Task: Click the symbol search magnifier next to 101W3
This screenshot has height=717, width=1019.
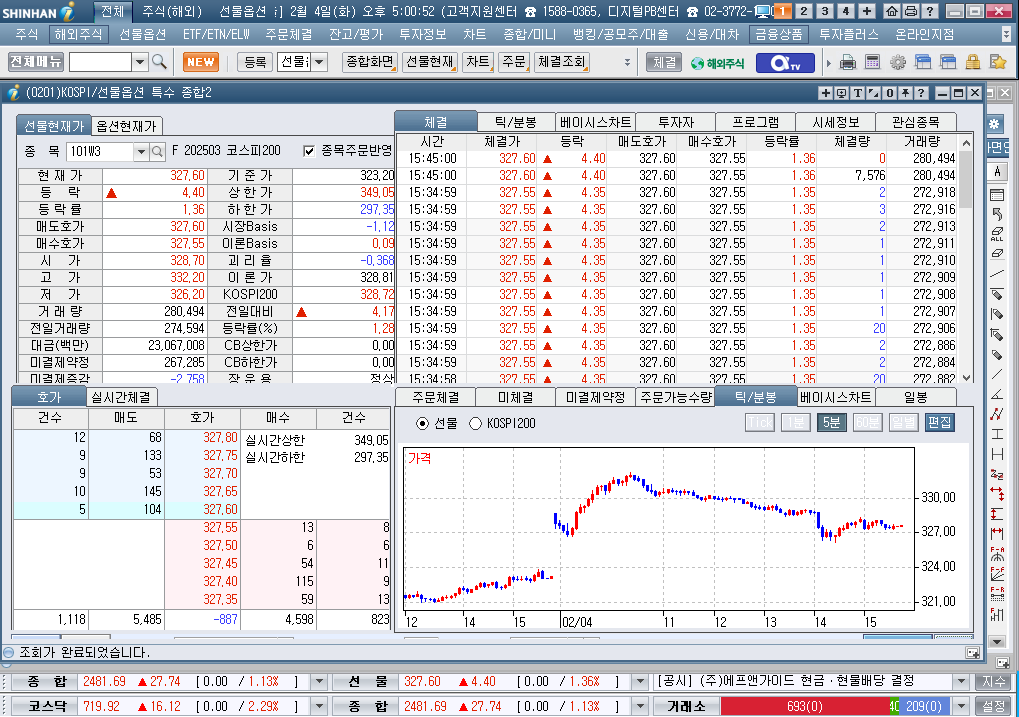Action: 157,151
